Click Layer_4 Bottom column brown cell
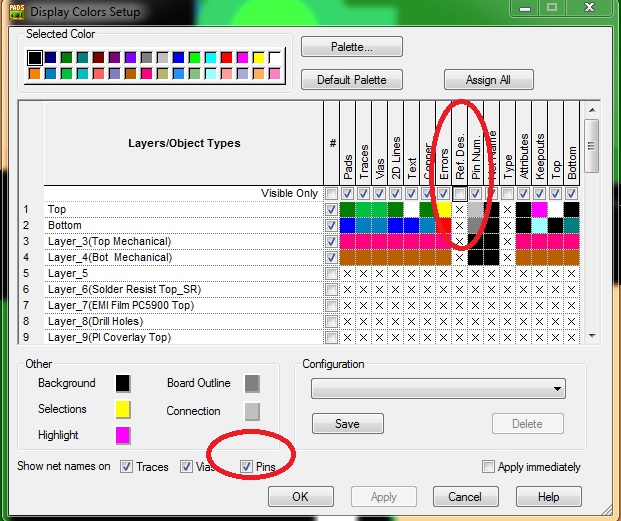The height and width of the screenshot is (521, 621). (571, 257)
